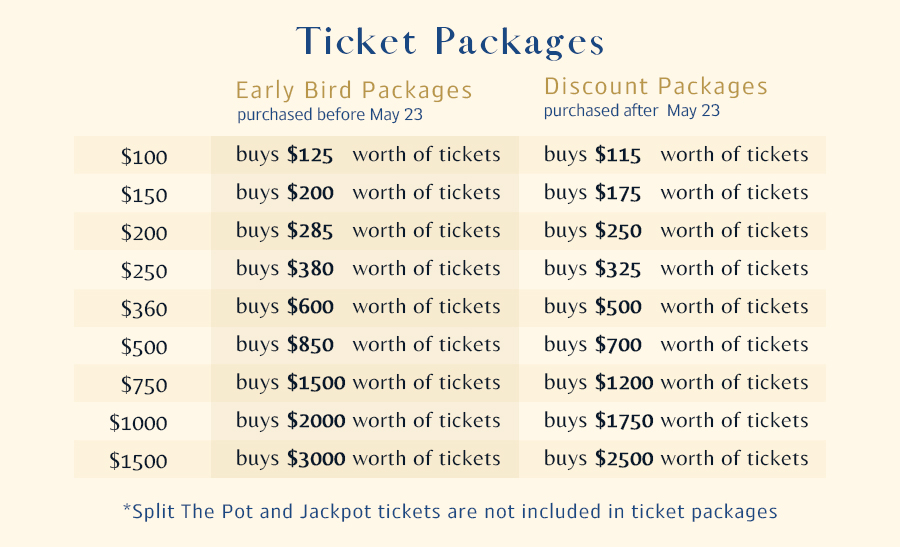The image size is (900, 547).
Task: Select the Early Bird Packages heading
Action: pyautogui.click(x=354, y=91)
